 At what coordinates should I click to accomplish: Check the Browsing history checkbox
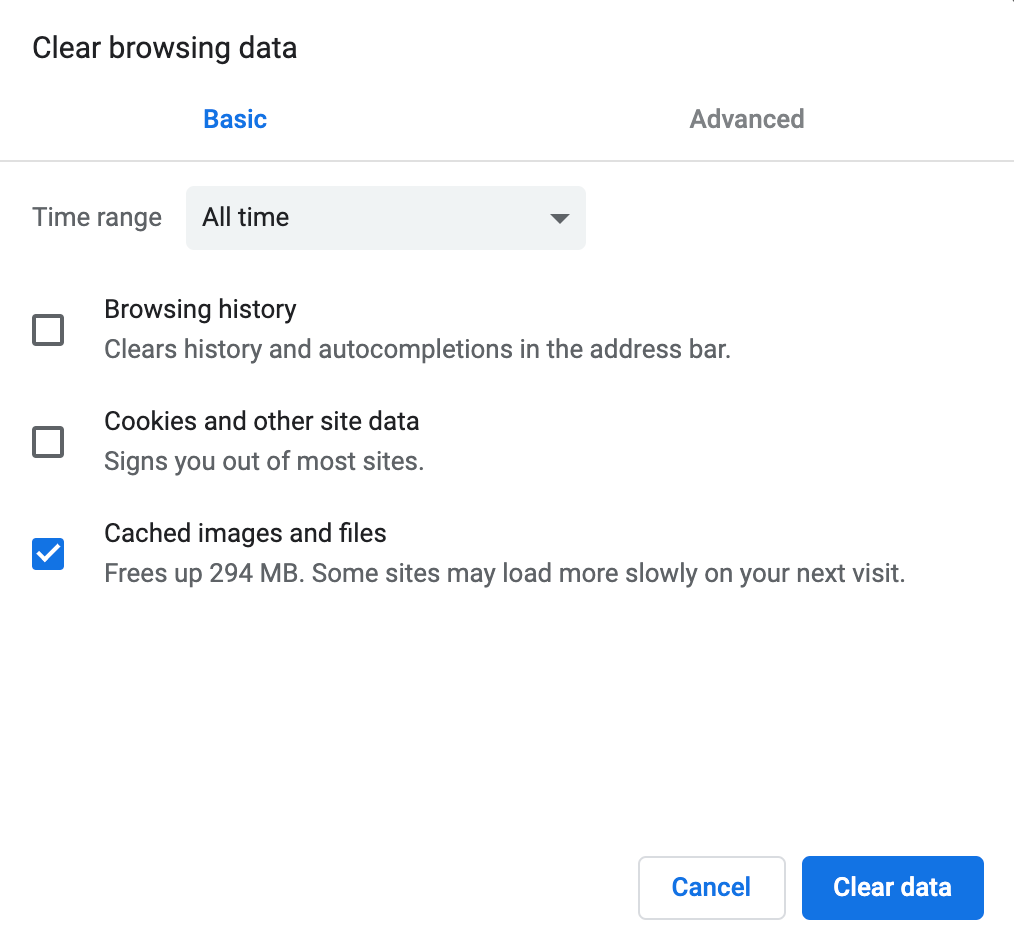(x=48, y=330)
